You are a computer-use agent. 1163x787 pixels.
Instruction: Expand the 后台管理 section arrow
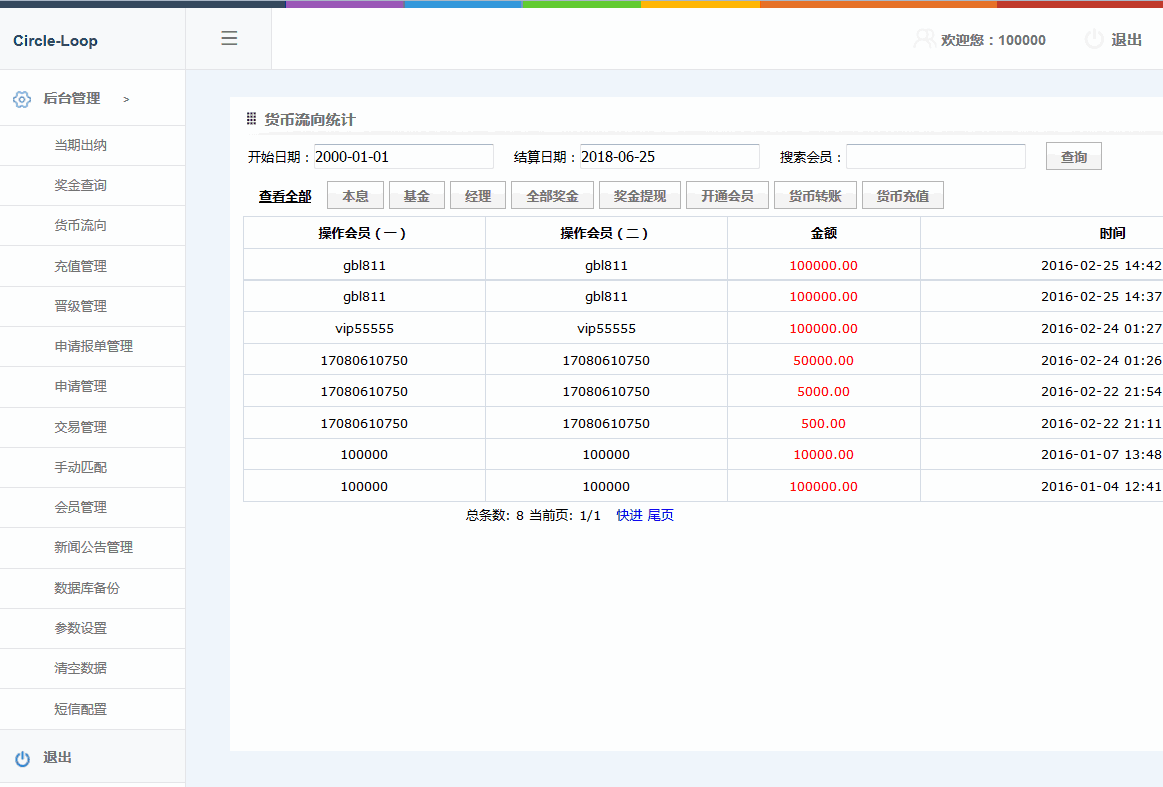pos(126,99)
